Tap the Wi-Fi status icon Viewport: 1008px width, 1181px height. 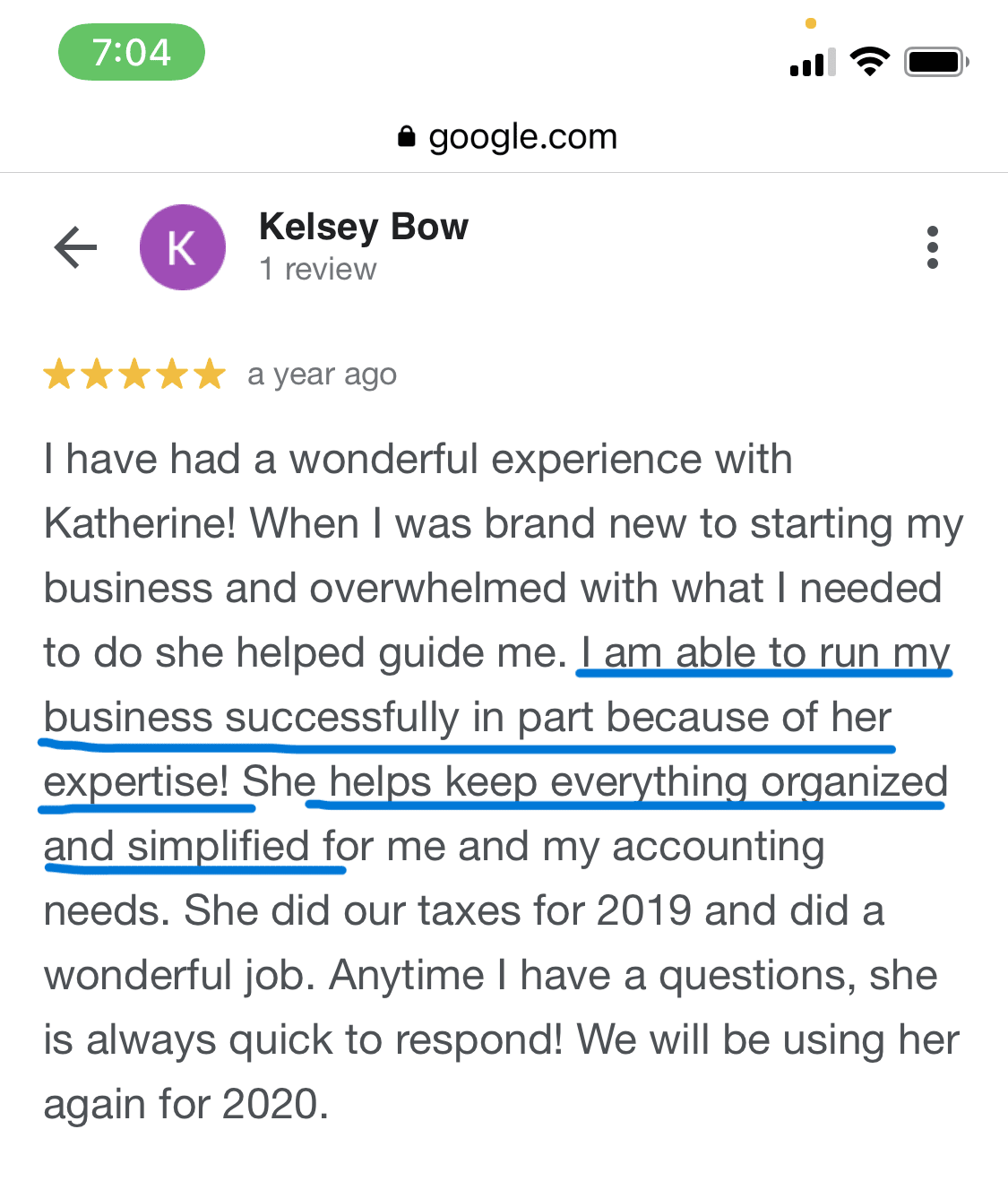869,62
